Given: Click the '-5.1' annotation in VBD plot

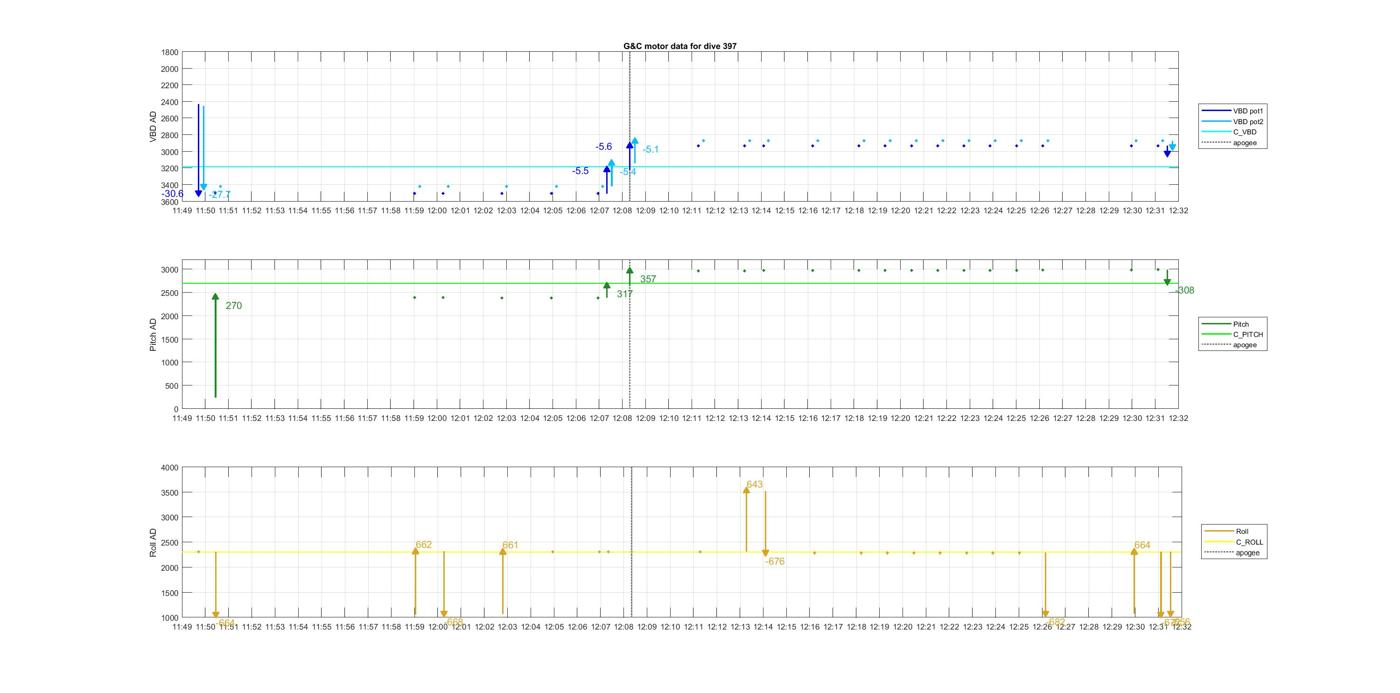Looking at the screenshot, I should pos(650,149).
